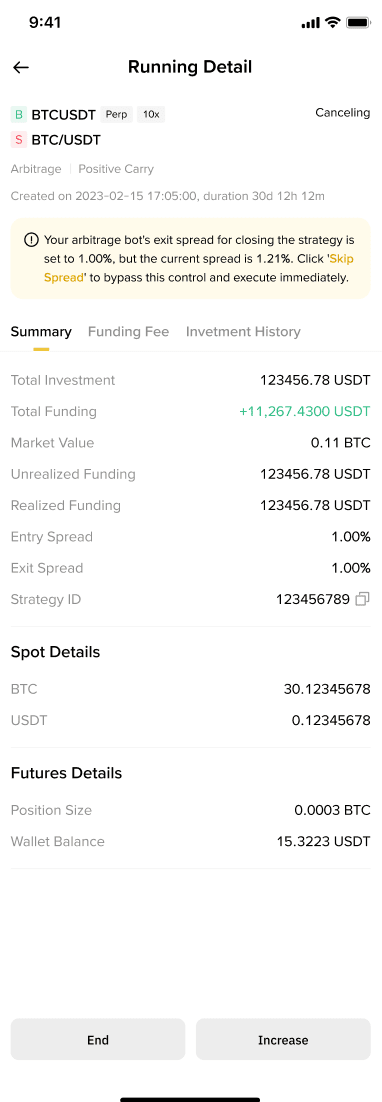The image size is (382, 1102).
Task: Tap the Strategy ID number 123456789
Action: click(312, 599)
